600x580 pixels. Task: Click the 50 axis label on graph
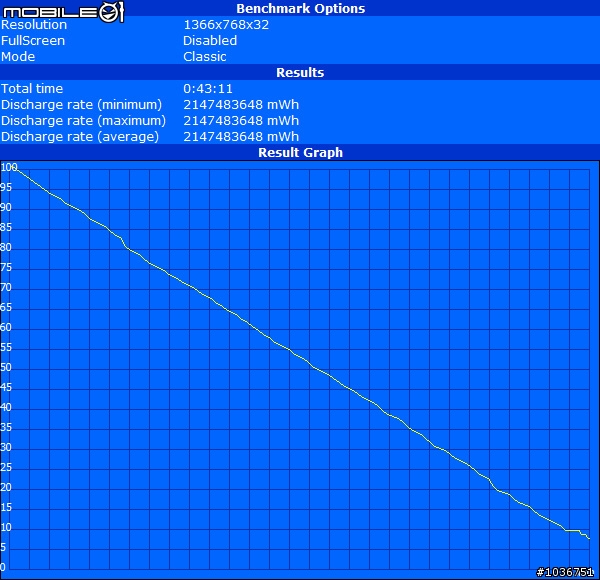(6, 367)
